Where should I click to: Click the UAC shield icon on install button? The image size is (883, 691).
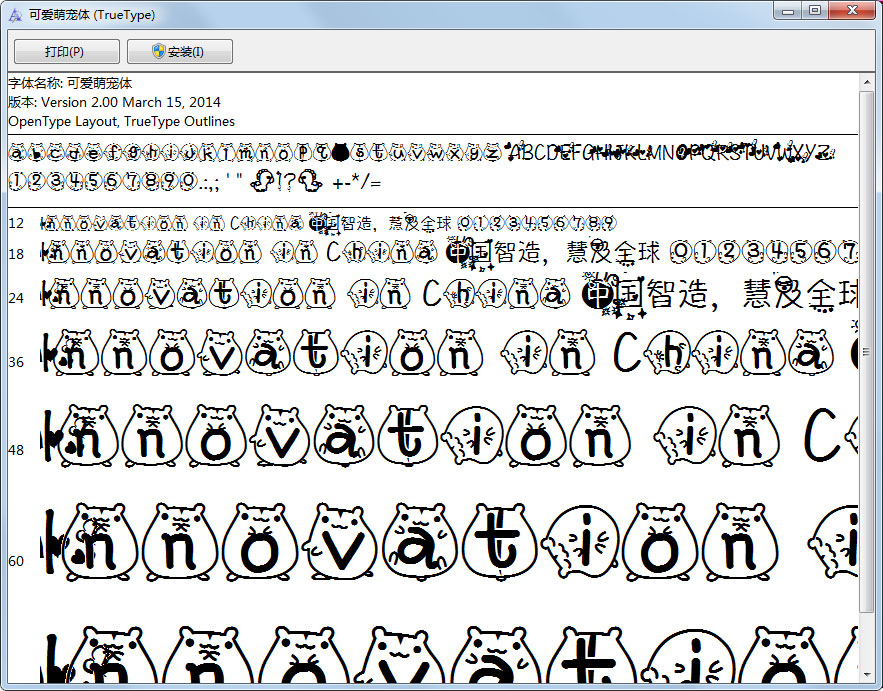(158, 52)
